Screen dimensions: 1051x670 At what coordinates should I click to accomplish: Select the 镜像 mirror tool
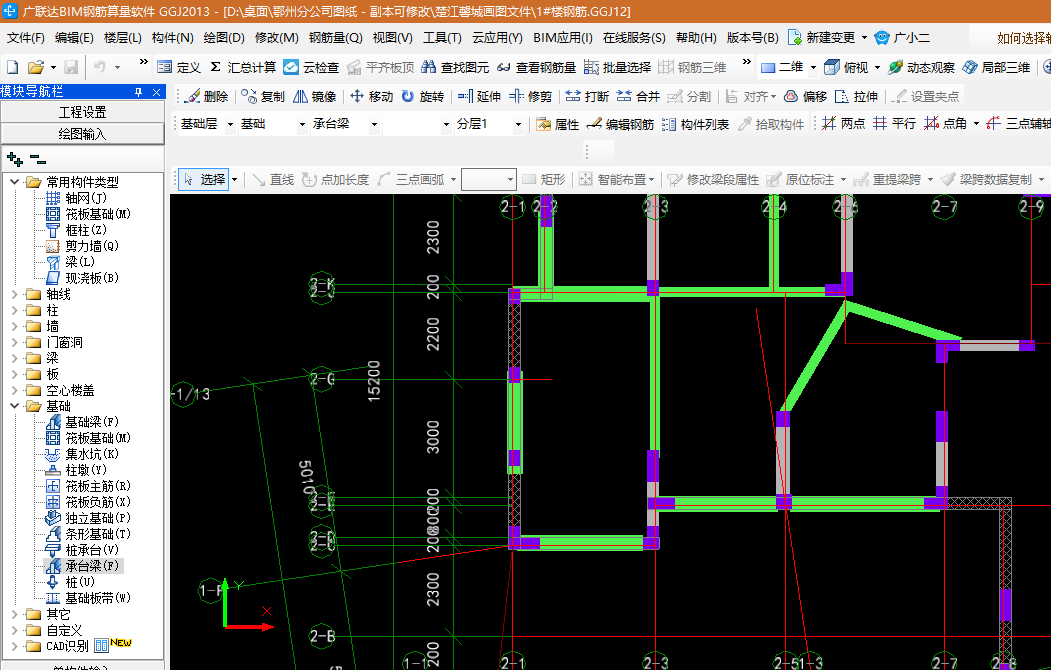pos(314,96)
